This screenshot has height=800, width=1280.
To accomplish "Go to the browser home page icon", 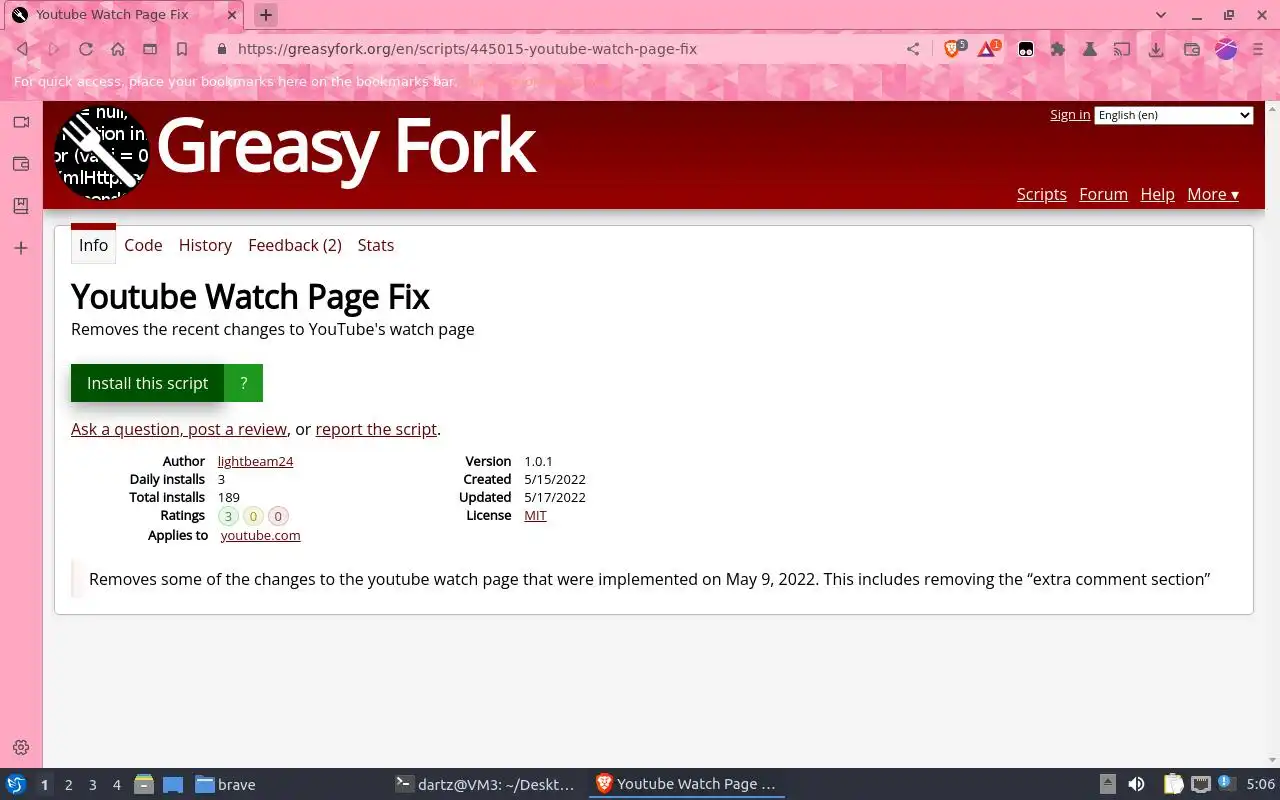I will 118,49.
